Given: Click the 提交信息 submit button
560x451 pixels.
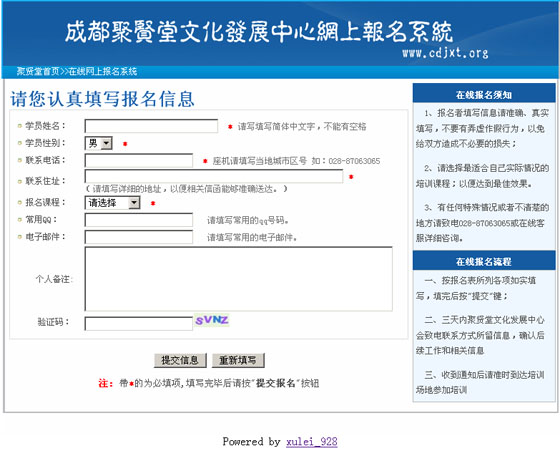Looking at the screenshot, I should tap(180, 360).
